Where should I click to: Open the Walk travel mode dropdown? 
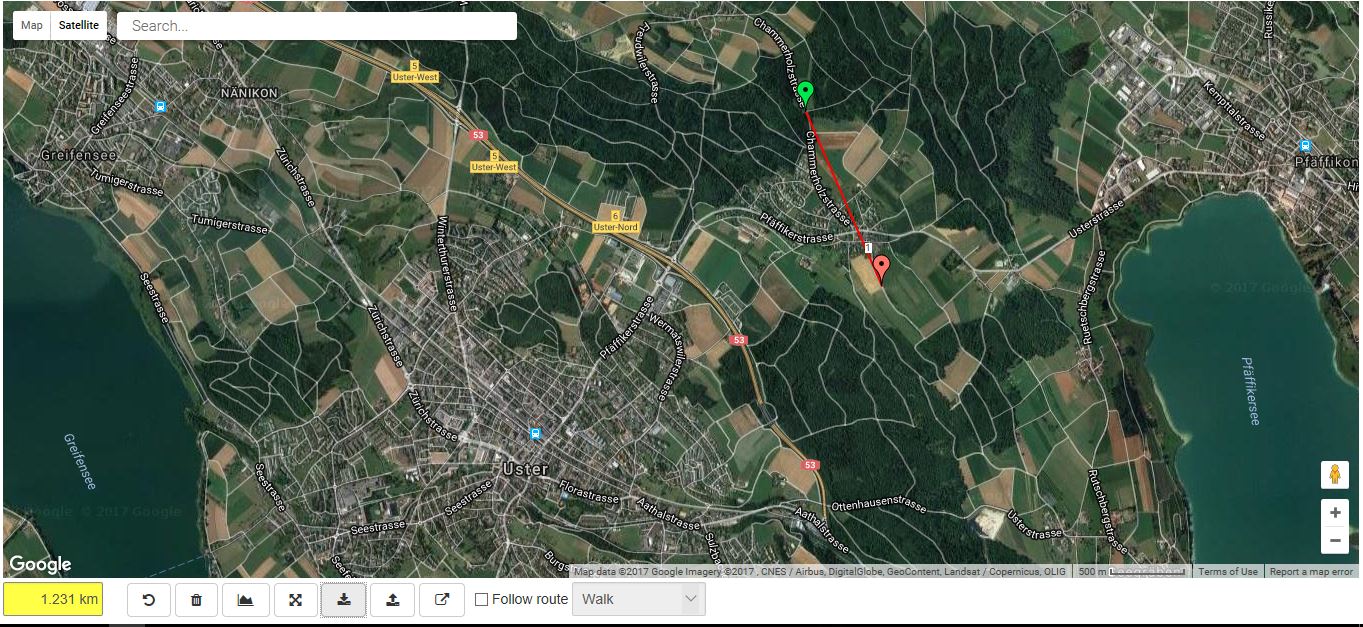coord(638,599)
